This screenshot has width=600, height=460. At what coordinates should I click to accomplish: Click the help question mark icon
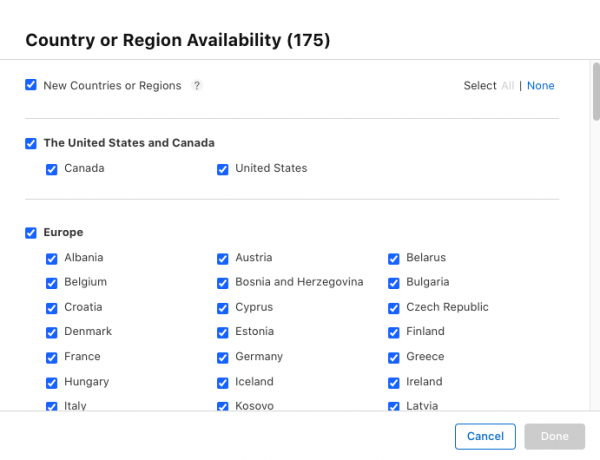coord(197,86)
